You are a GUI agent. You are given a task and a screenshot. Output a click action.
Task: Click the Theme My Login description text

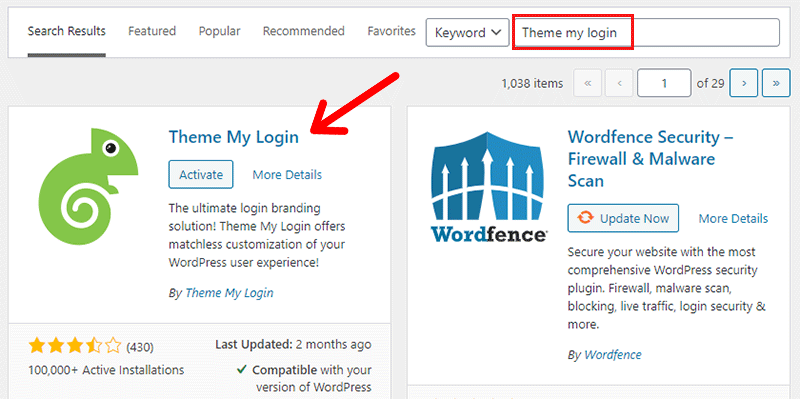click(x=257, y=235)
